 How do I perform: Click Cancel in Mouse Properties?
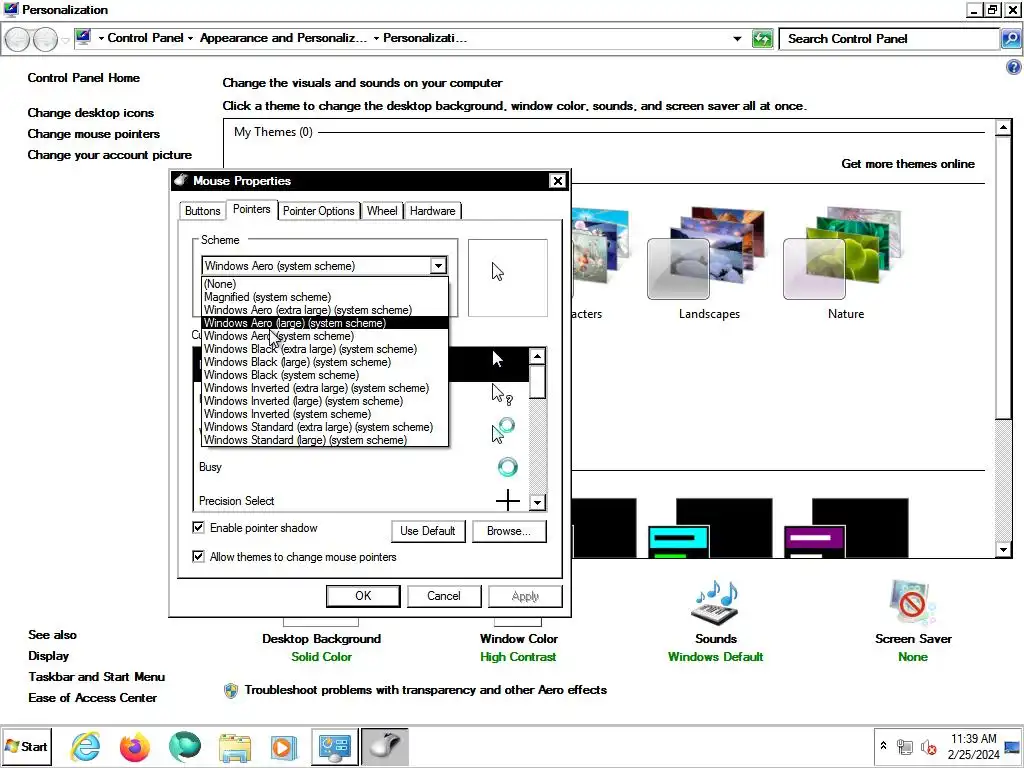tap(444, 596)
